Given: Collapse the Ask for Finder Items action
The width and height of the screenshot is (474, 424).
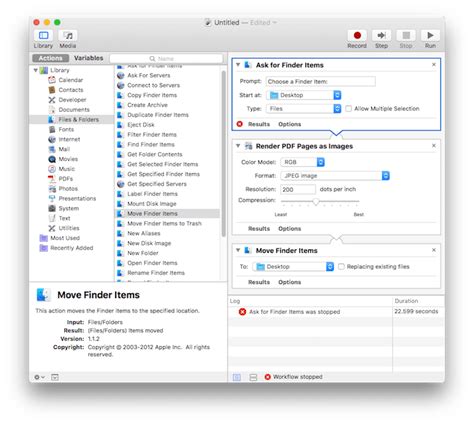Looking at the screenshot, I should pos(238,65).
